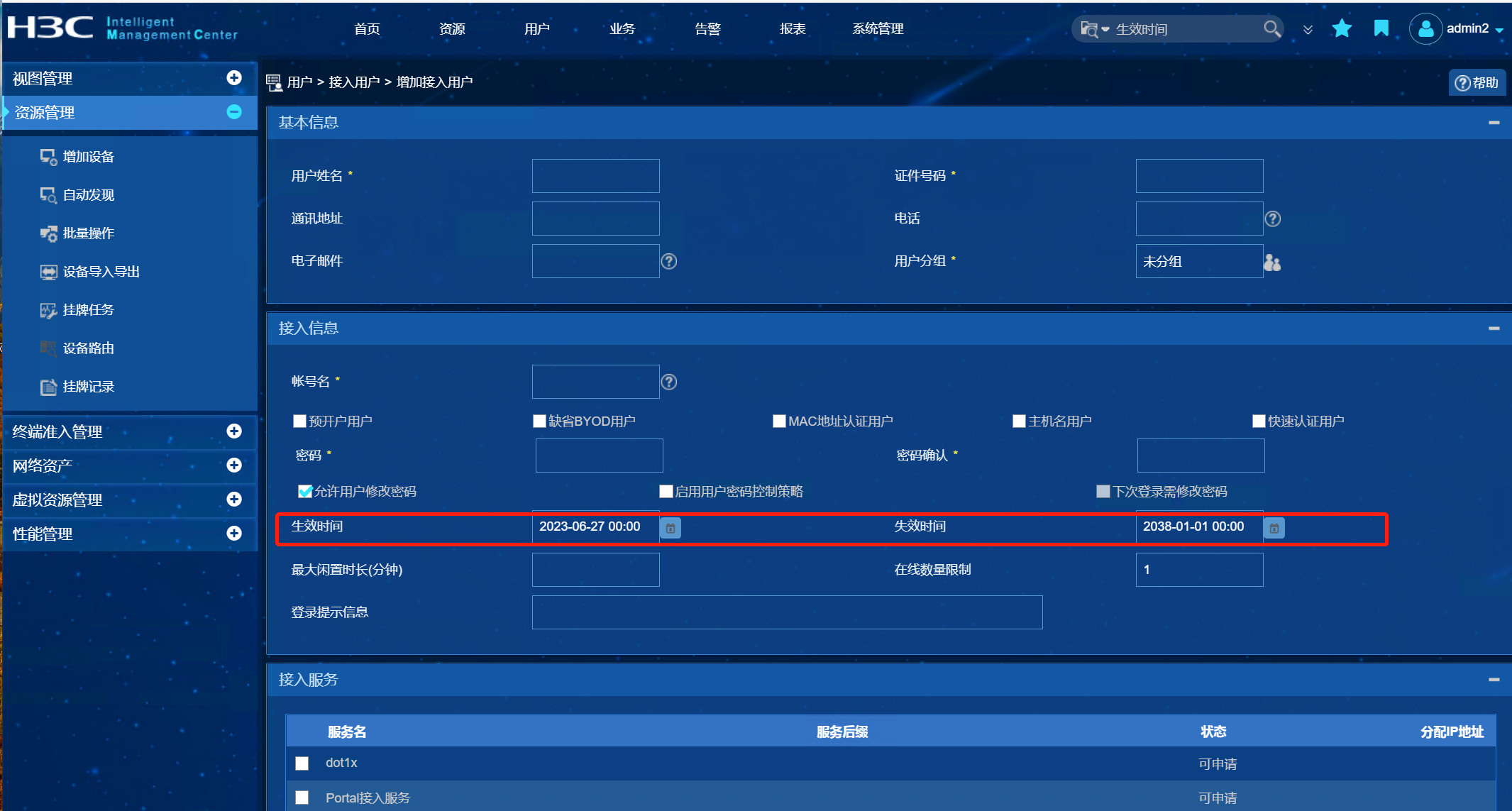
Task: Click the user group selector icon
Action: click(1272, 263)
